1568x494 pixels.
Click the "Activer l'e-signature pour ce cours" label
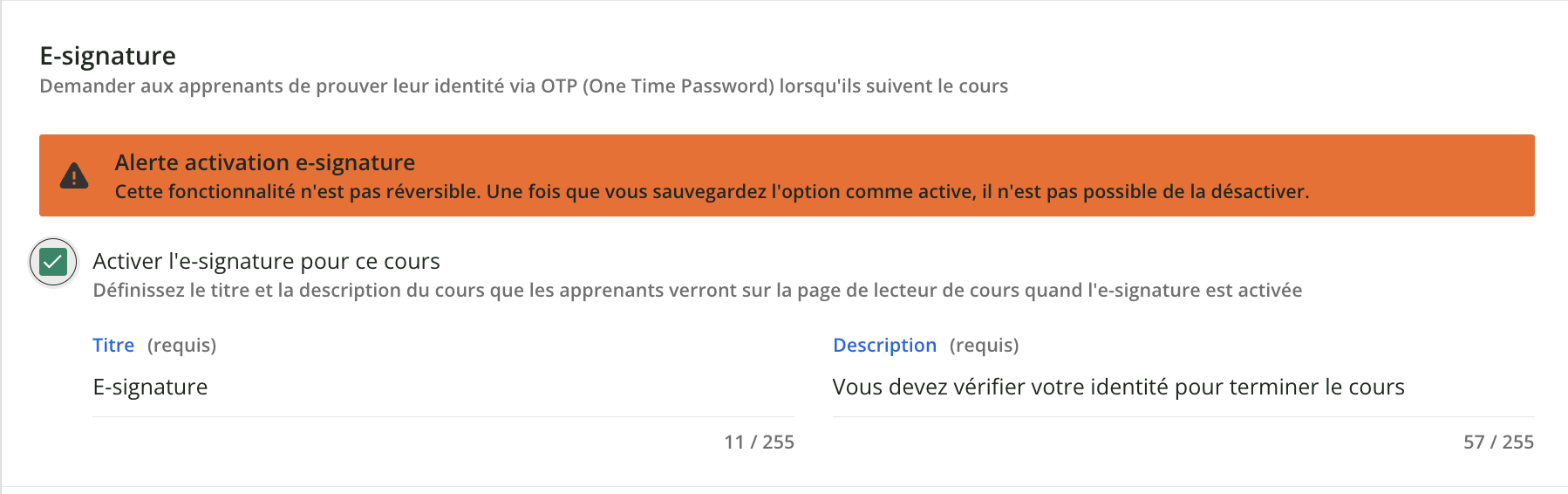266,262
